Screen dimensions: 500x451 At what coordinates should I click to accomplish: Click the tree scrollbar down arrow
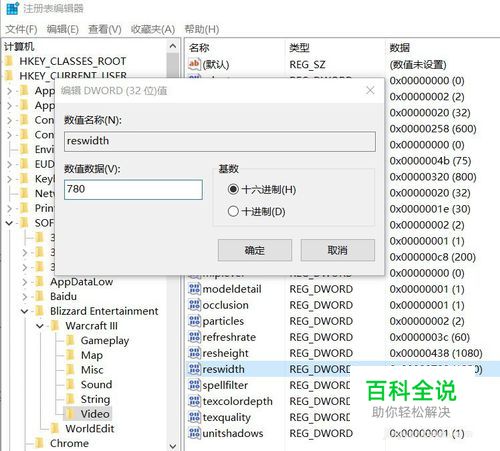(x=173, y=446)
